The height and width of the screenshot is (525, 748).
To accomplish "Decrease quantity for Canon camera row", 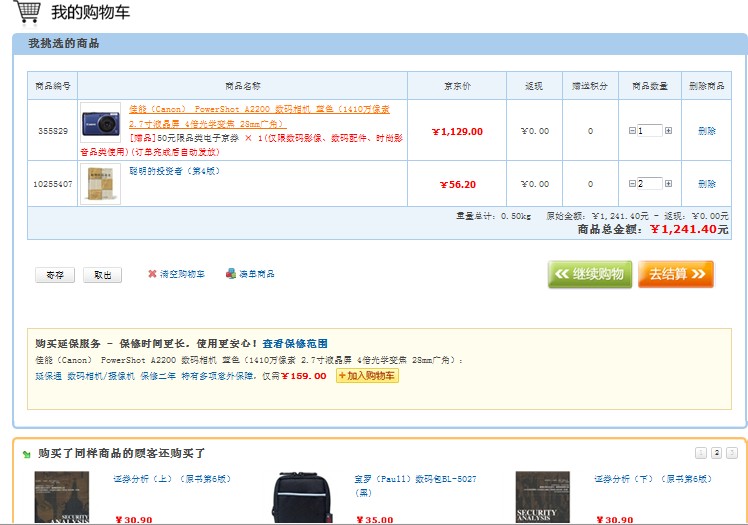I will click(x=632, y=131).
